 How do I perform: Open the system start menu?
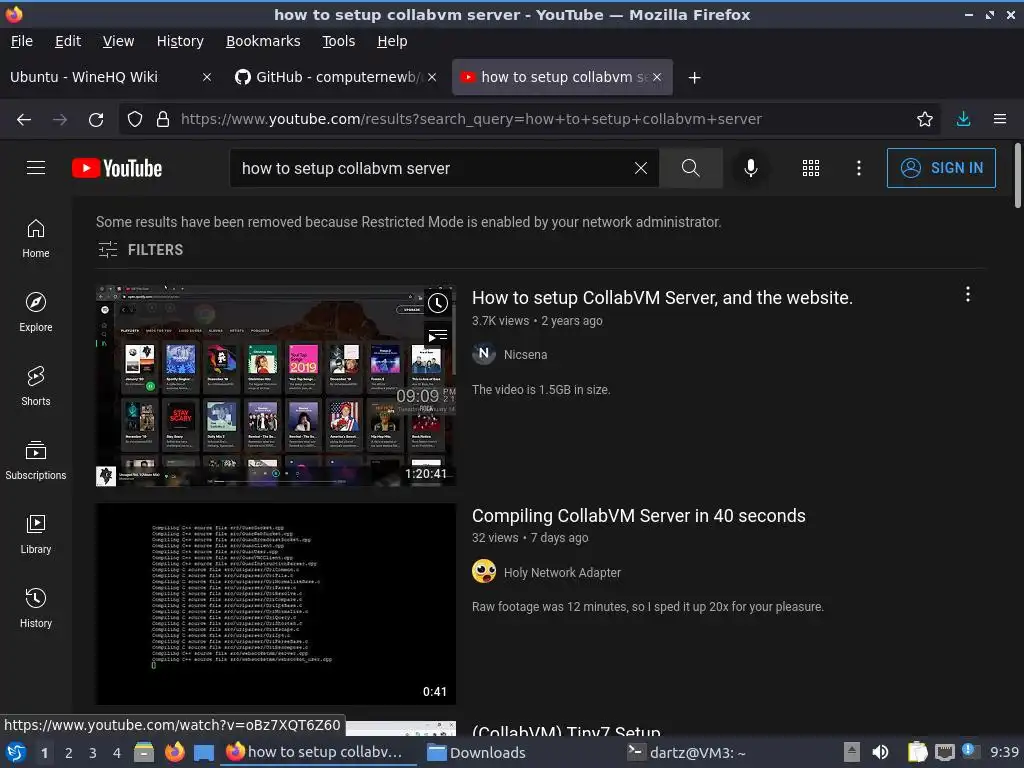click(x=16, y=752)
